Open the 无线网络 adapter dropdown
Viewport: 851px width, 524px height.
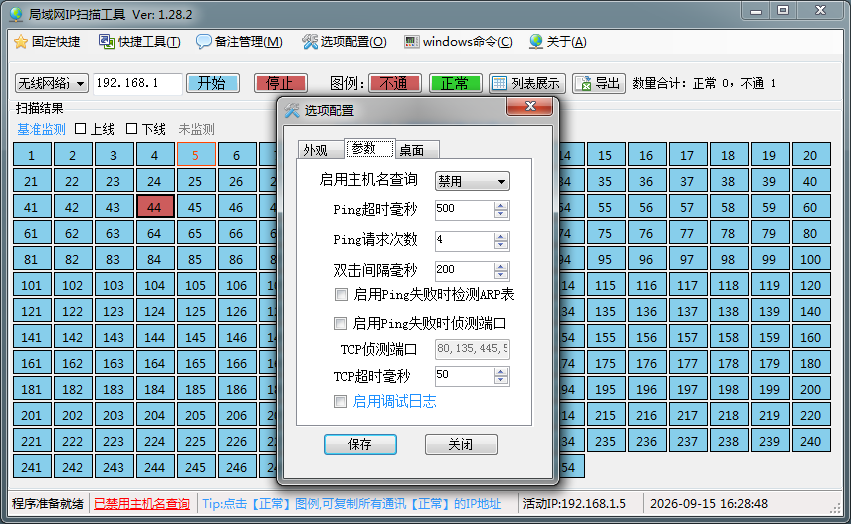52,83
